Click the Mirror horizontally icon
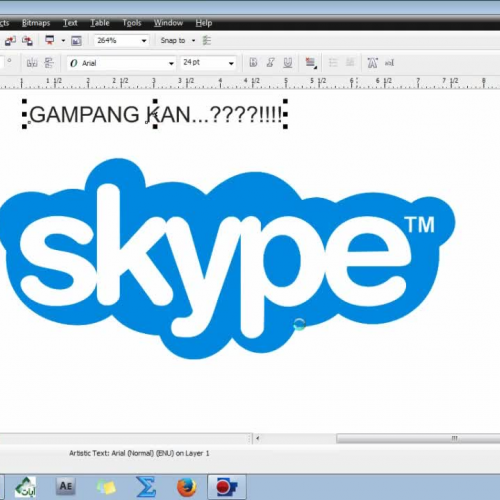Screen dimensions: 500x500 coord(32,63)
